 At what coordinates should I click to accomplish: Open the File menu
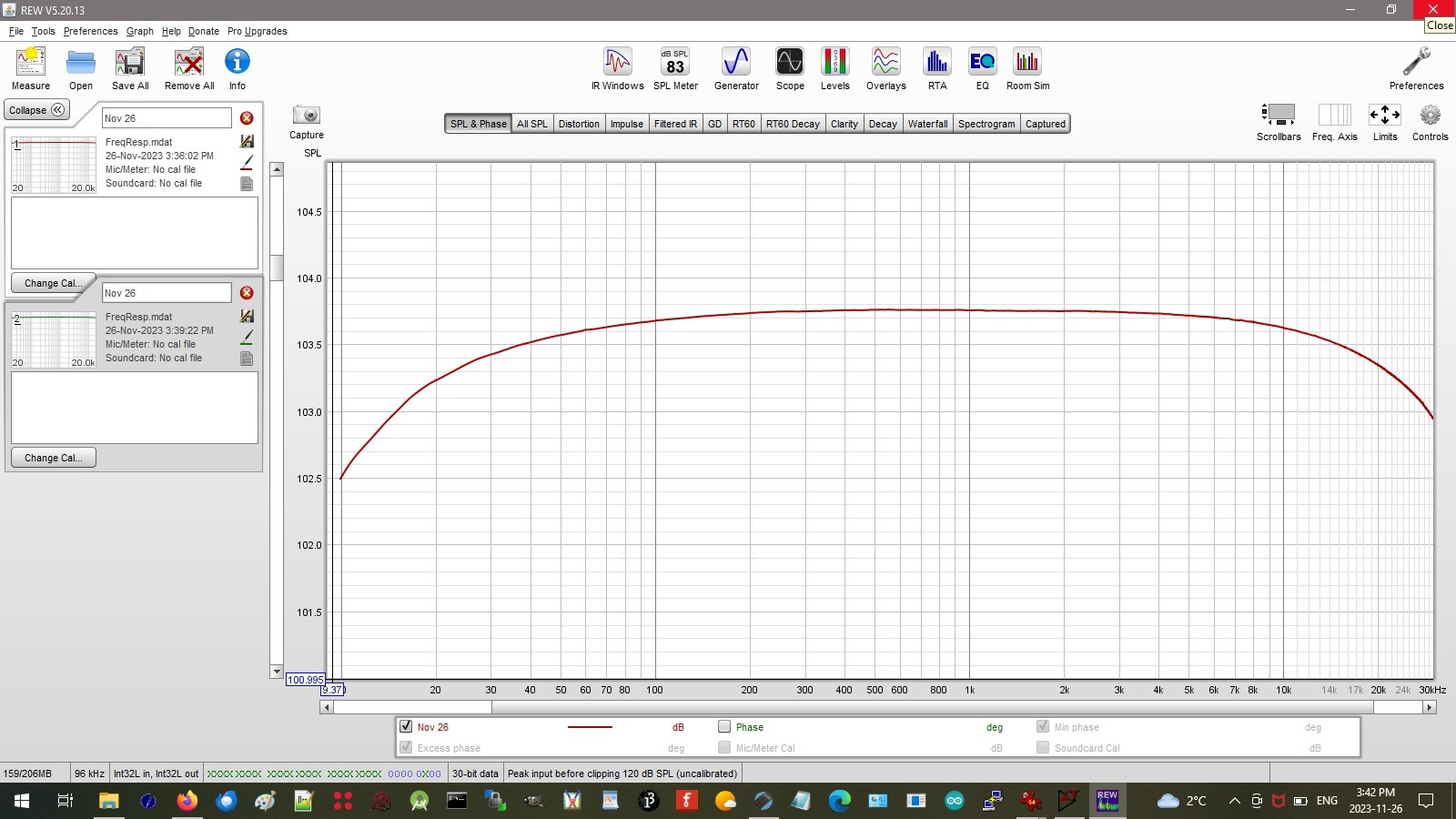16,31
